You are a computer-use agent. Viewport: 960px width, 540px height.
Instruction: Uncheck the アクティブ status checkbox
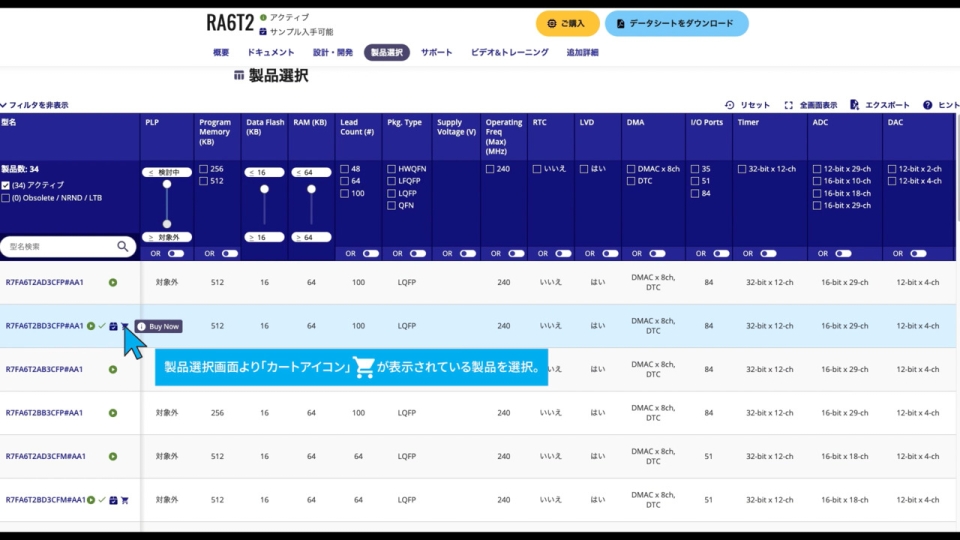(x=6, y=186)
